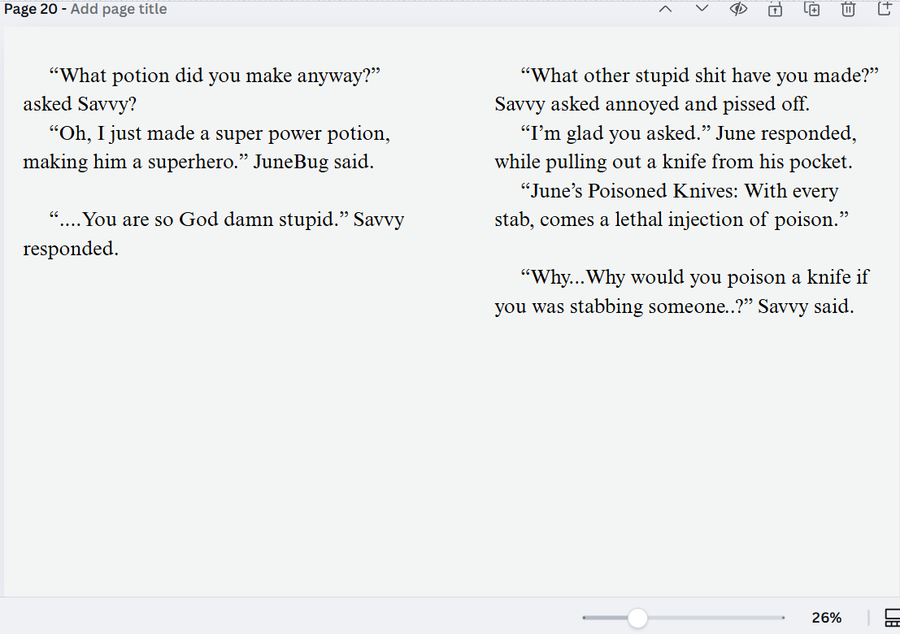
Task: Click the zoom slider track right end
Action: click(x=782, y=618)
